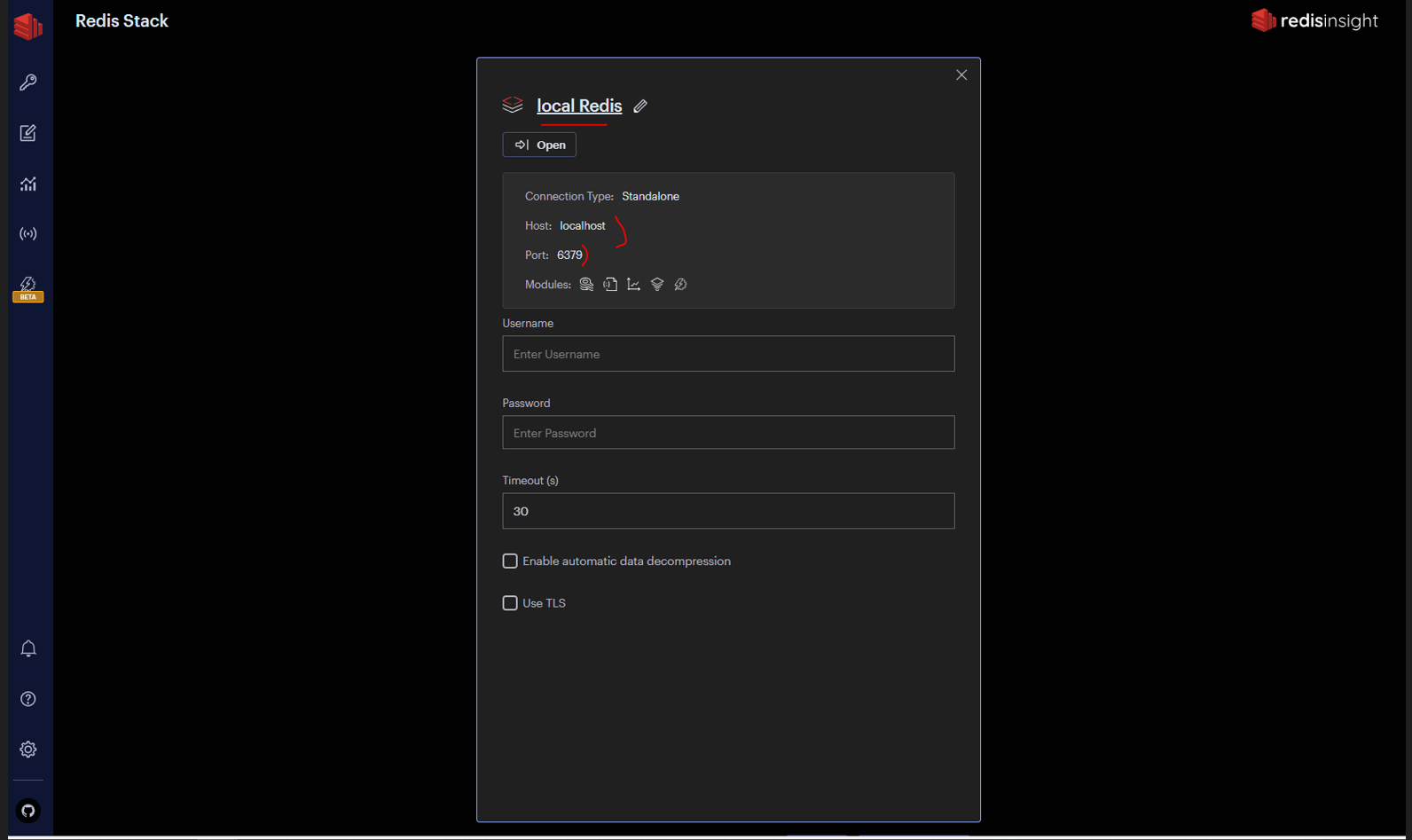
Task: Click the local Redis database title
Action: click(x=579, y=106)
